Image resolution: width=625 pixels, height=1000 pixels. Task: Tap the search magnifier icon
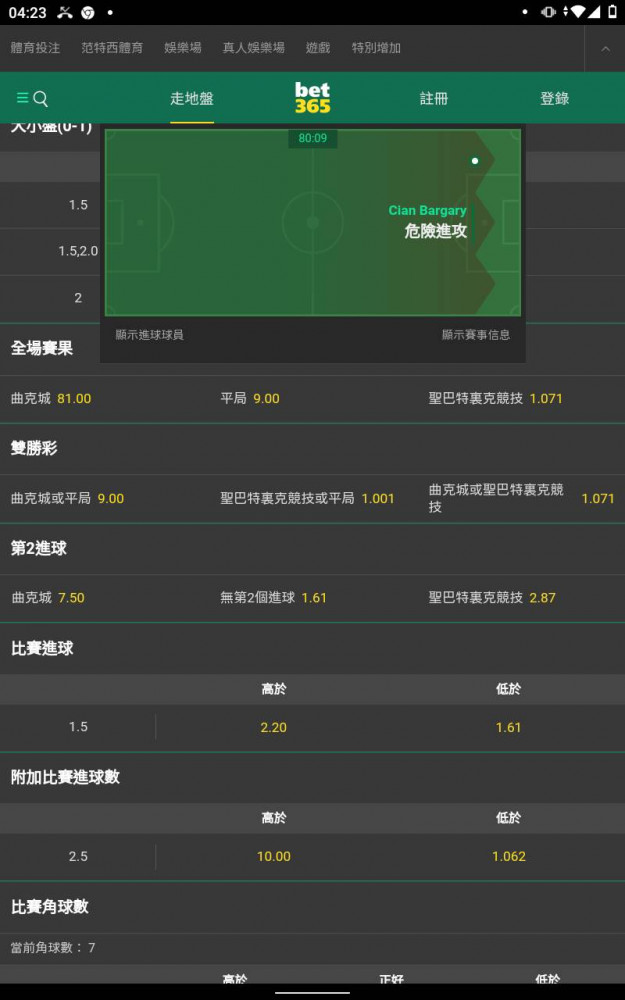41,98
